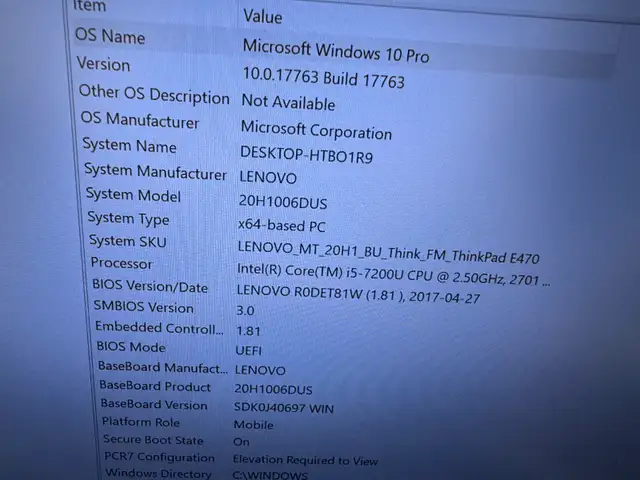
Task: Select the Windows Directory row label
Action: [158, 473]
